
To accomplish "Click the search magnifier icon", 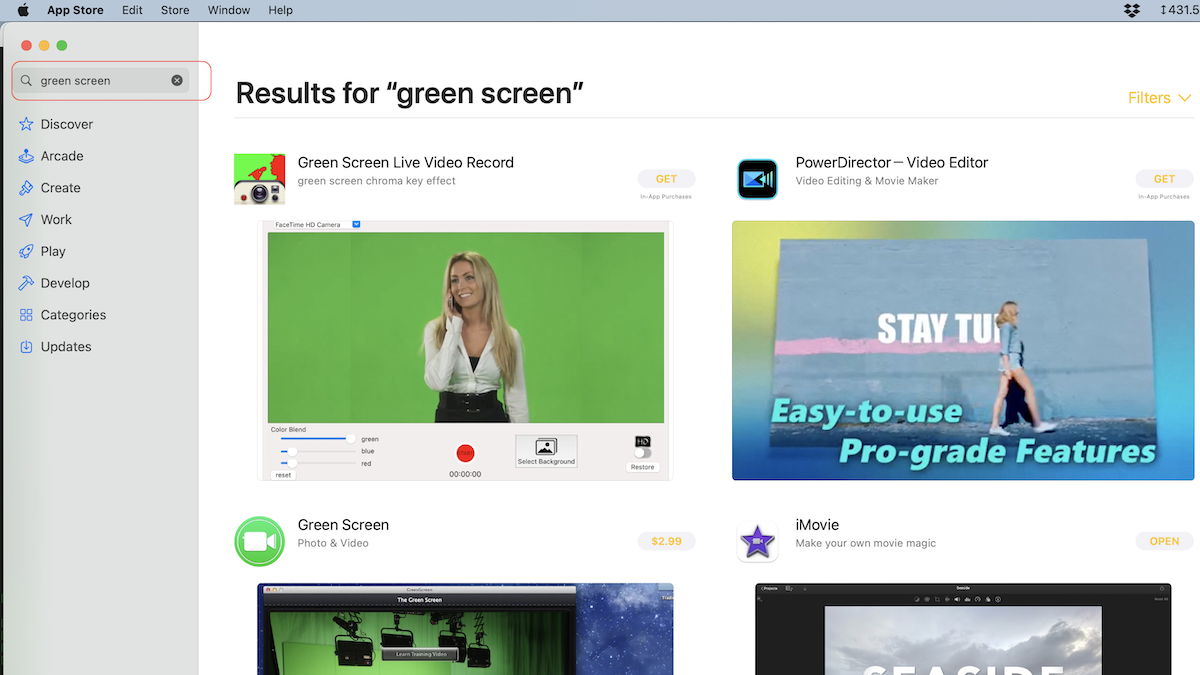I will pyautogui.click(x=26, y=80).
